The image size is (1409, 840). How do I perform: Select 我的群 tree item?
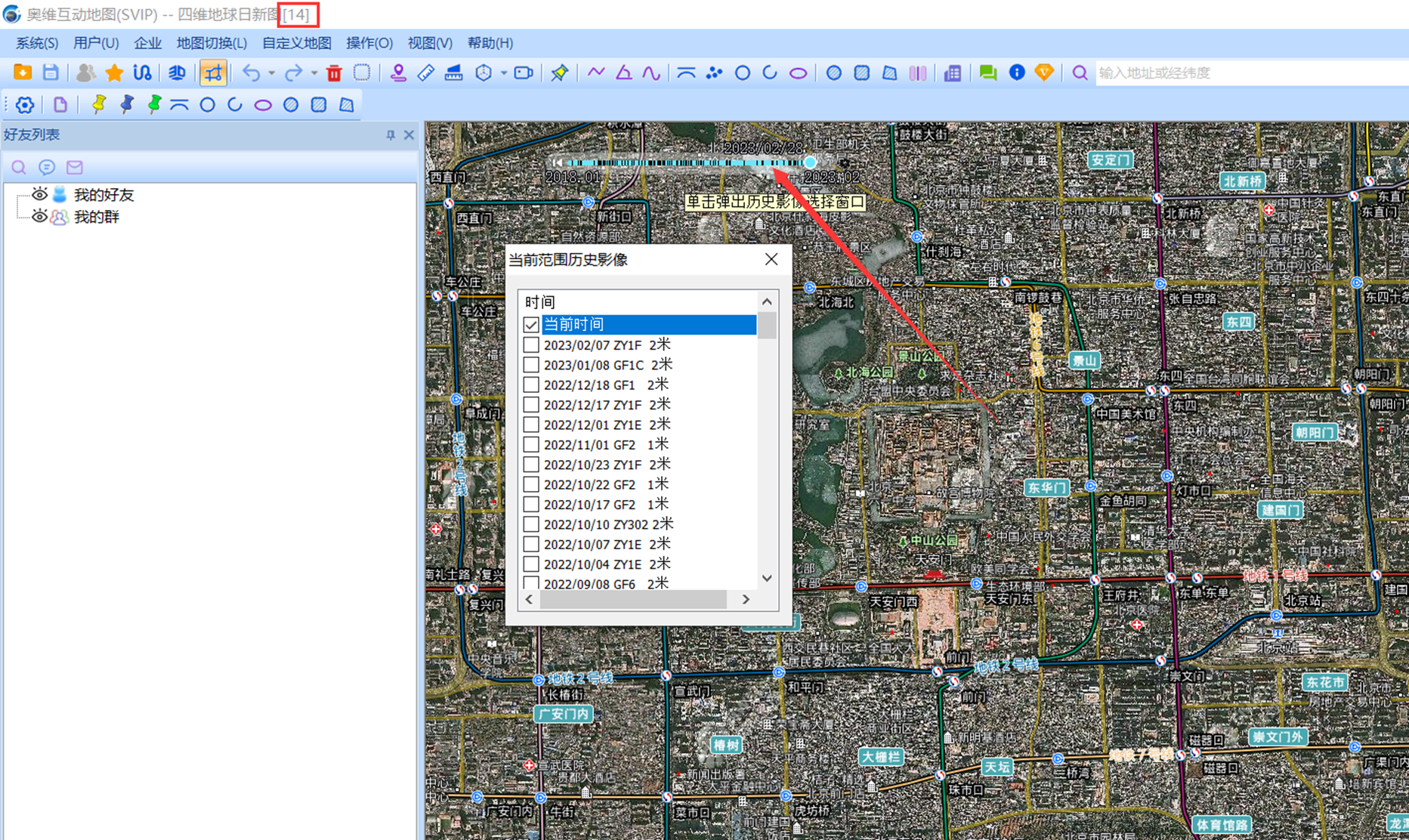tap(96, 217)
